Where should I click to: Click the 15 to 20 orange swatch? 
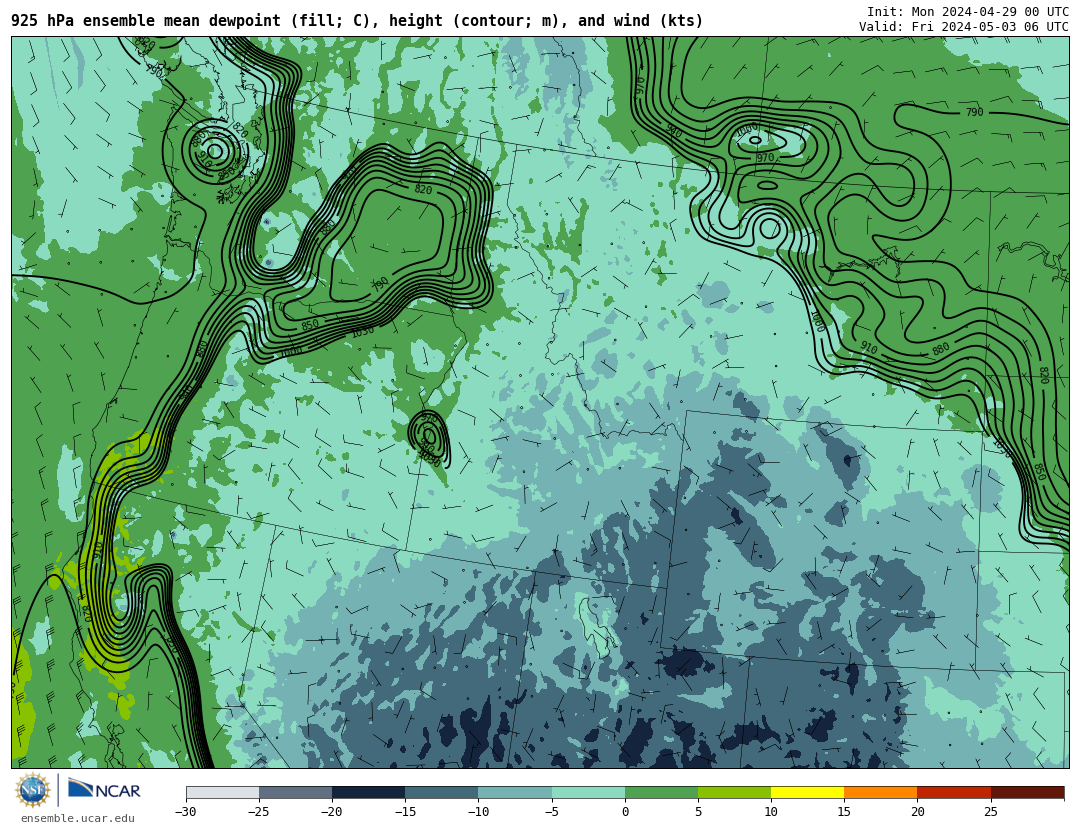pos(881,792)
